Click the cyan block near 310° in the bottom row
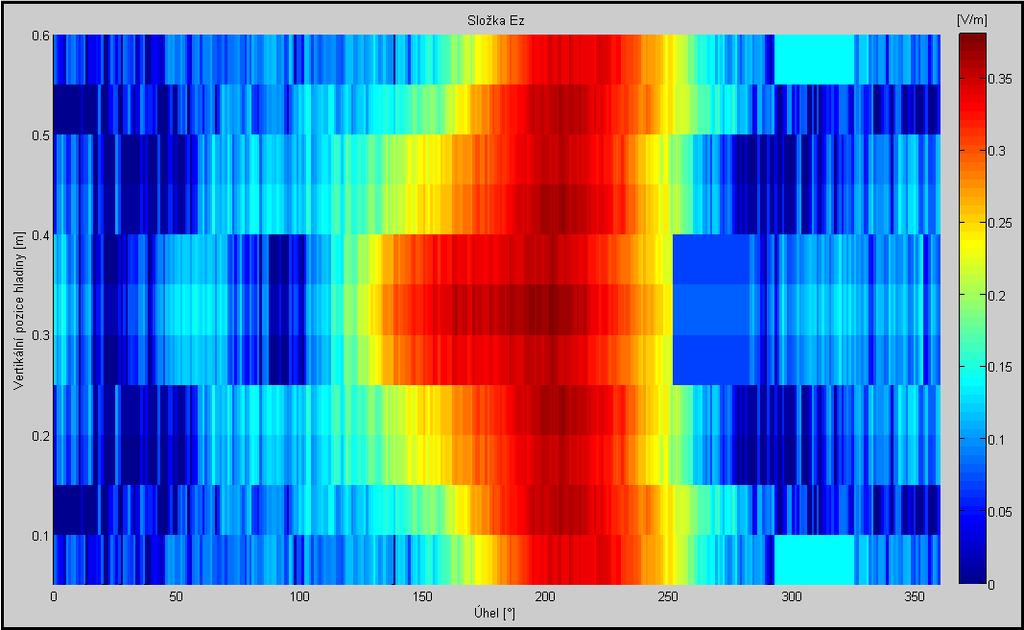 click(814, 559)
